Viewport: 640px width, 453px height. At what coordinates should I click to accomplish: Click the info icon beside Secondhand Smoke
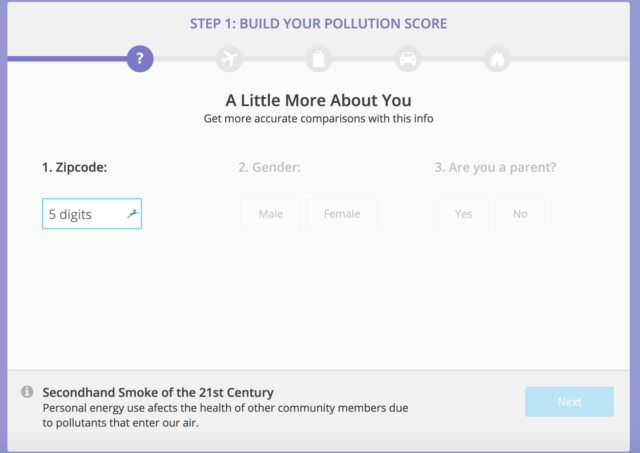27,392
